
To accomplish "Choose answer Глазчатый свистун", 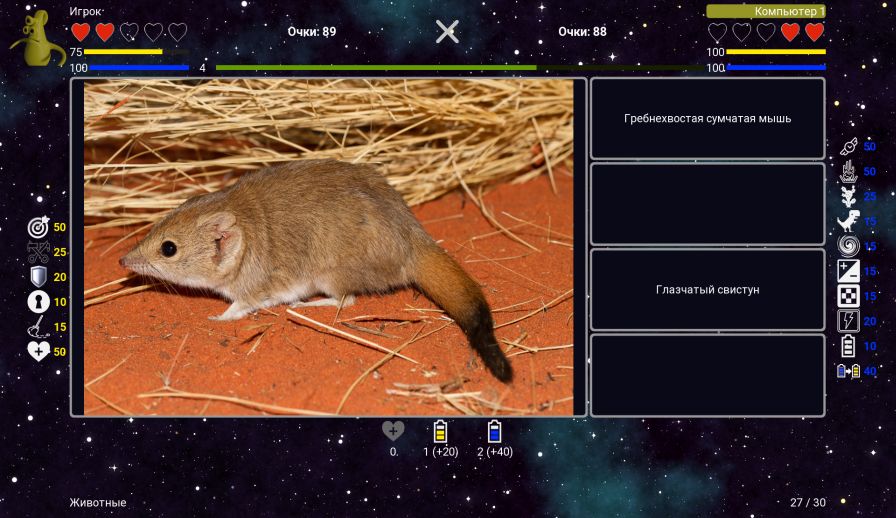I will (707, 290).
